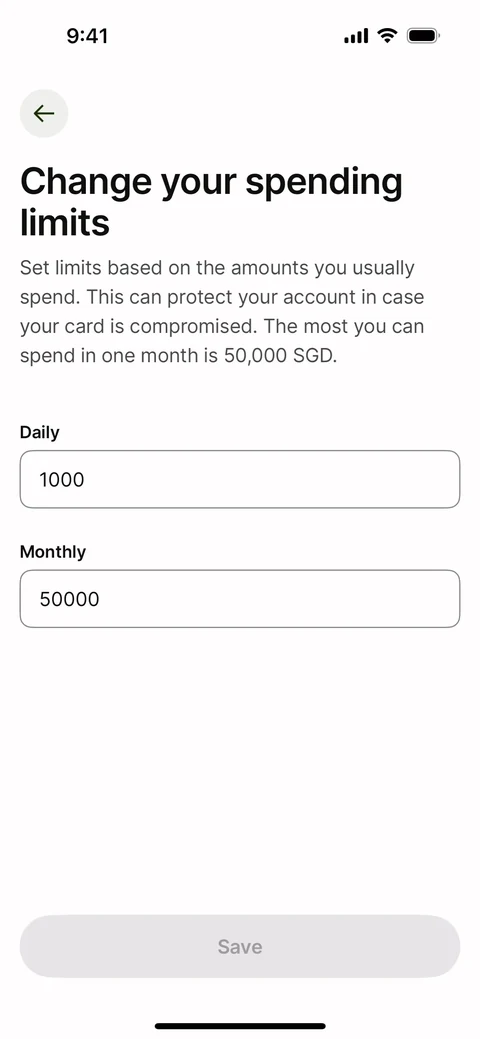Tap the 'Change your spending' heading line
Image resolution: width=480 pixels, height=1039 pixels.
click(x=211, y=183)
